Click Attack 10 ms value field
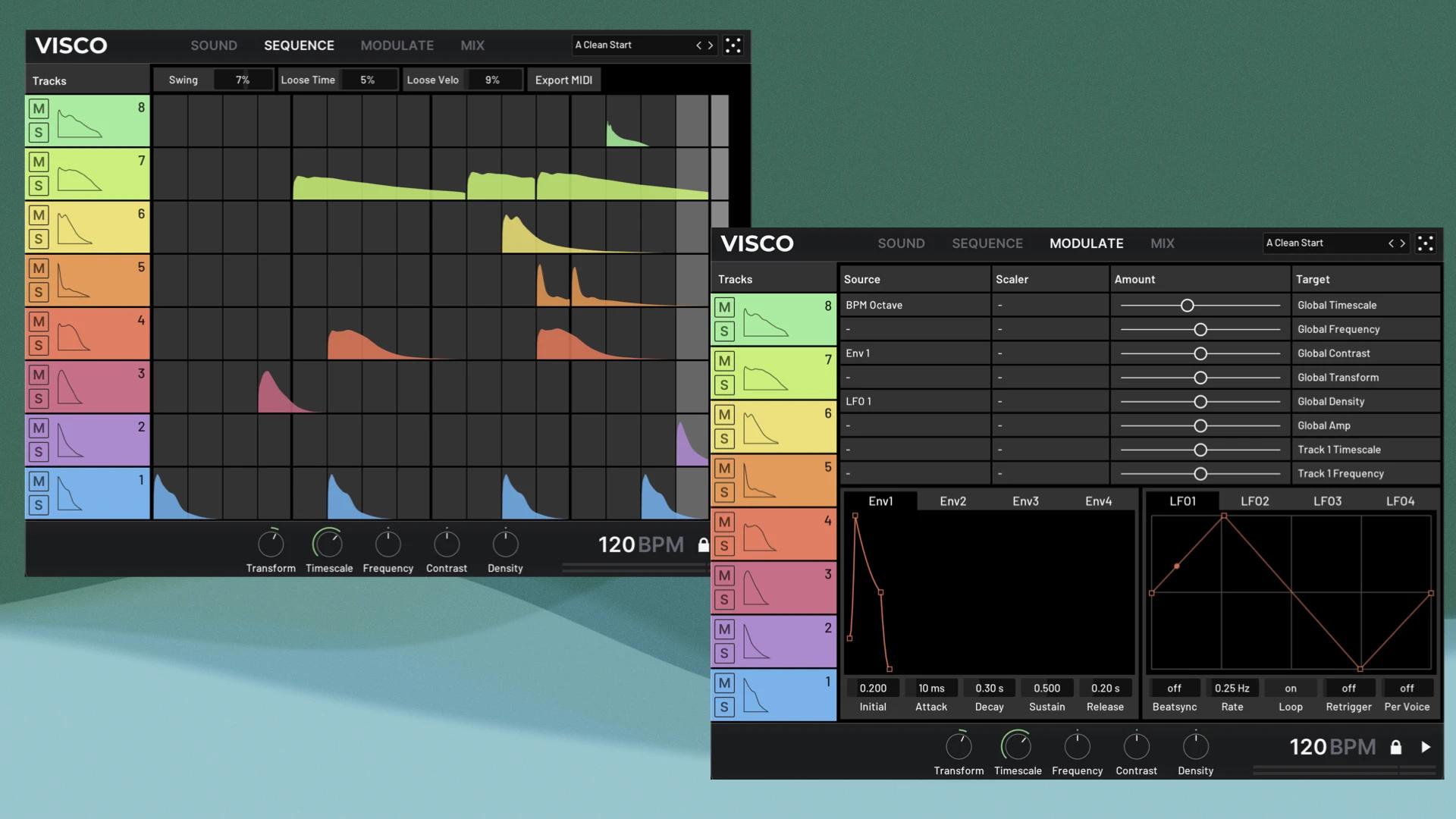 931,689
